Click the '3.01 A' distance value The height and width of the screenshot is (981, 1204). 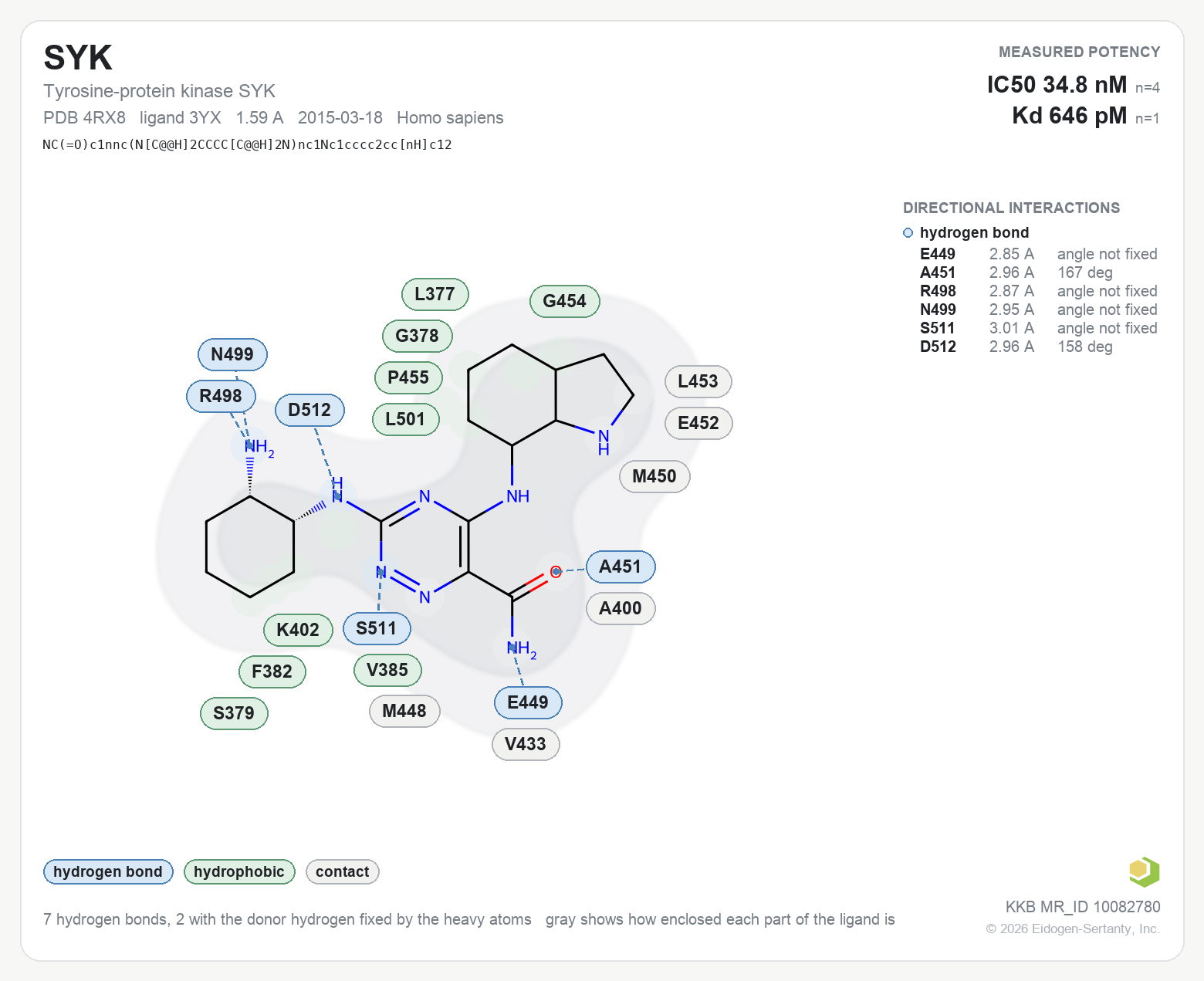1012,328
